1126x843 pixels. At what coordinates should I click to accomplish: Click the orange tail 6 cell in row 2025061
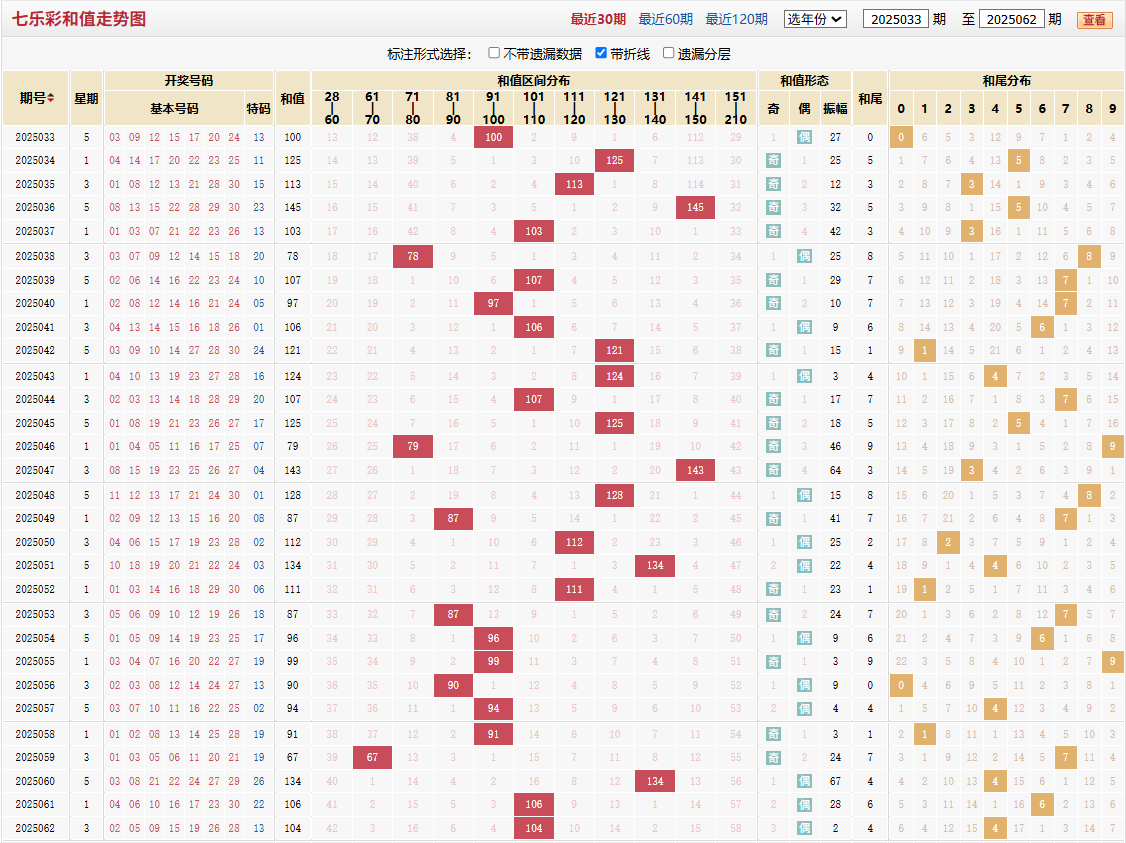click(1042, 805)
